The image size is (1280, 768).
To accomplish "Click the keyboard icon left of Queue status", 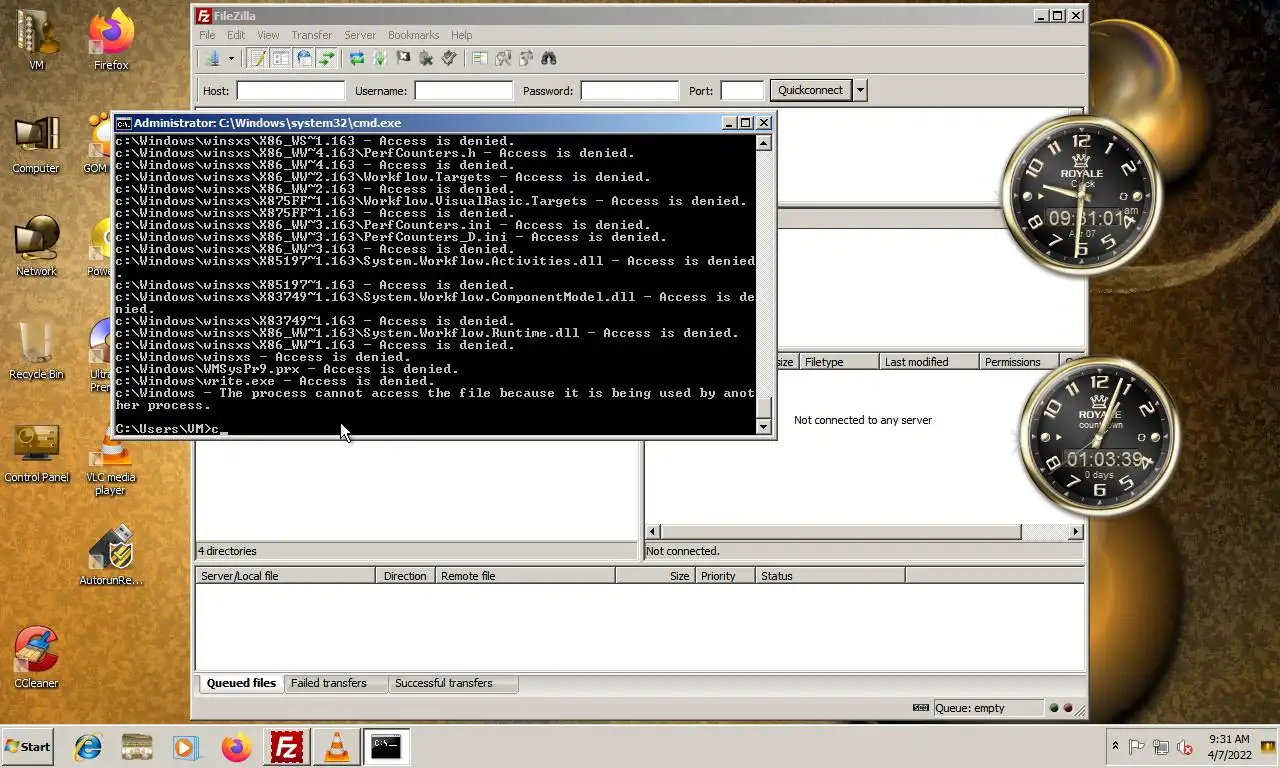I will coord(920,708).
